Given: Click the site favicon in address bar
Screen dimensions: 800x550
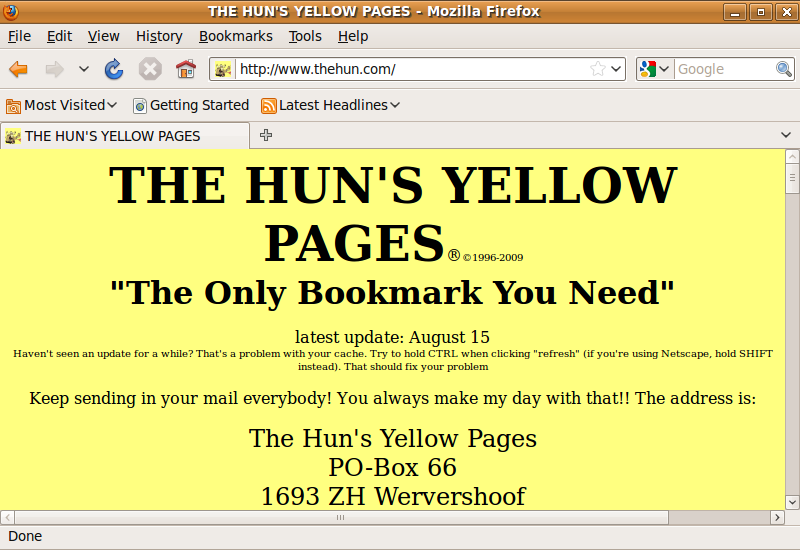Looking at the screenshot, I should (x=223, y=69).
